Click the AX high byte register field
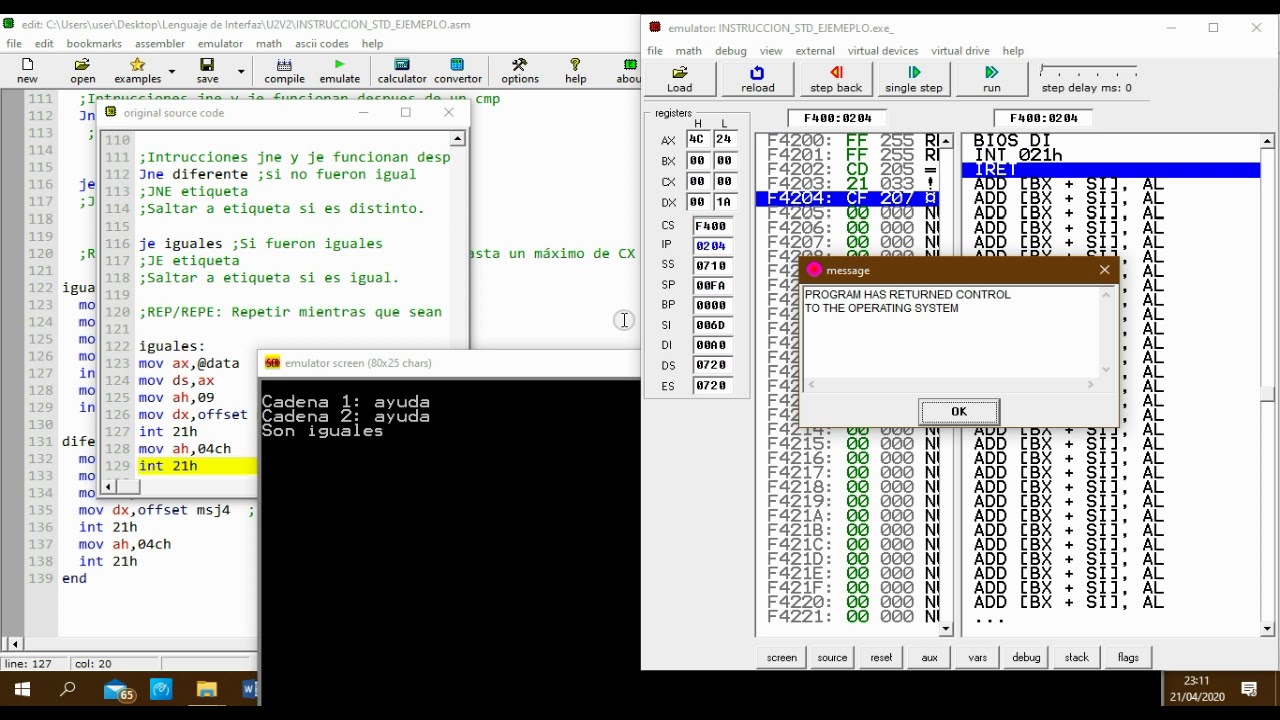This screenshot has width=1280, height=720. [x=697, y=140]
